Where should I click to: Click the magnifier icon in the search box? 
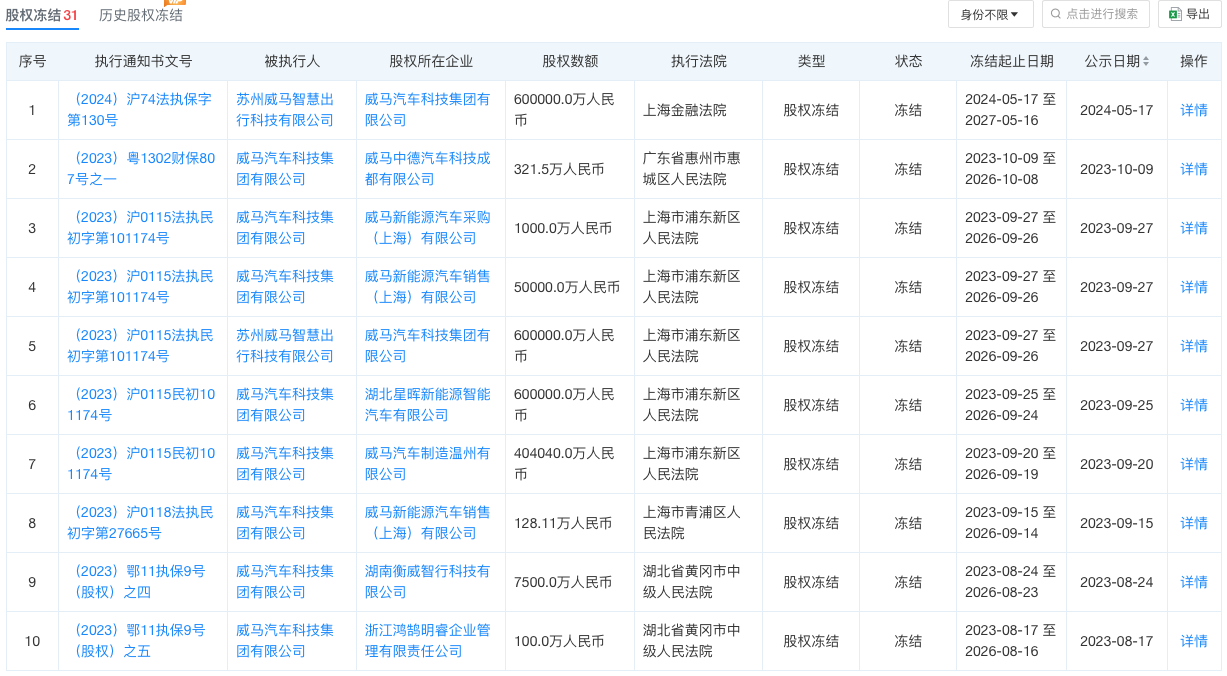click(x=1056, y=14)
